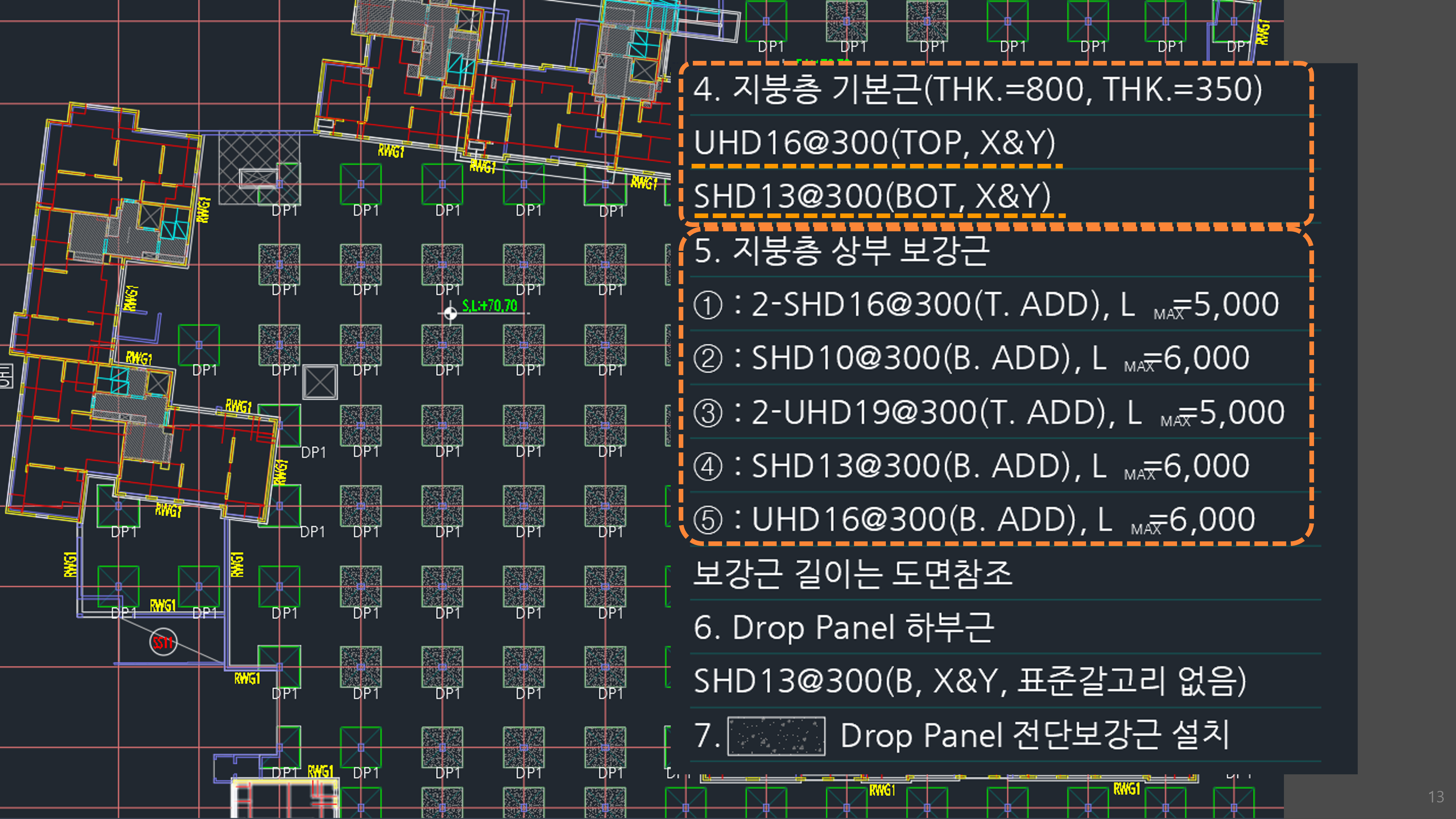
Task: Select the crossed square opening symbol
Action: [320, 383]
